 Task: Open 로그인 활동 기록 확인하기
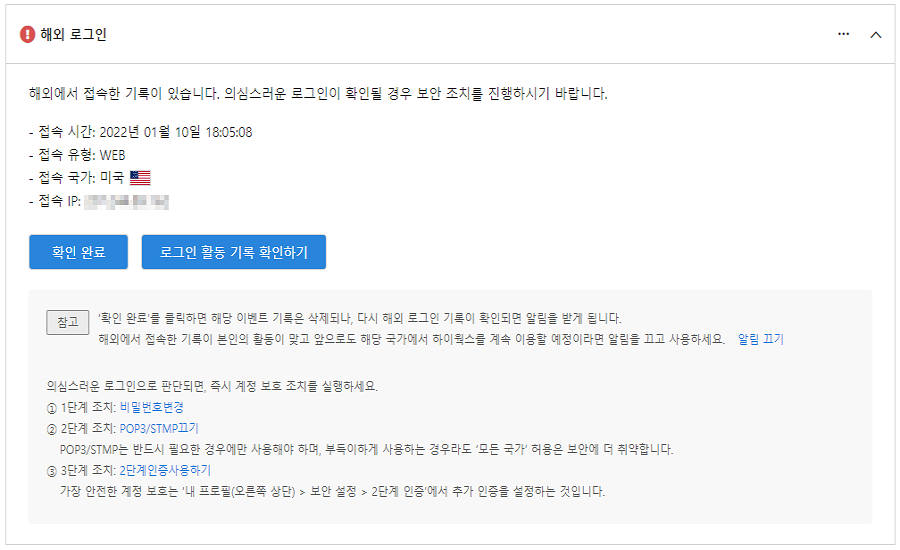(x=234, y=252)
